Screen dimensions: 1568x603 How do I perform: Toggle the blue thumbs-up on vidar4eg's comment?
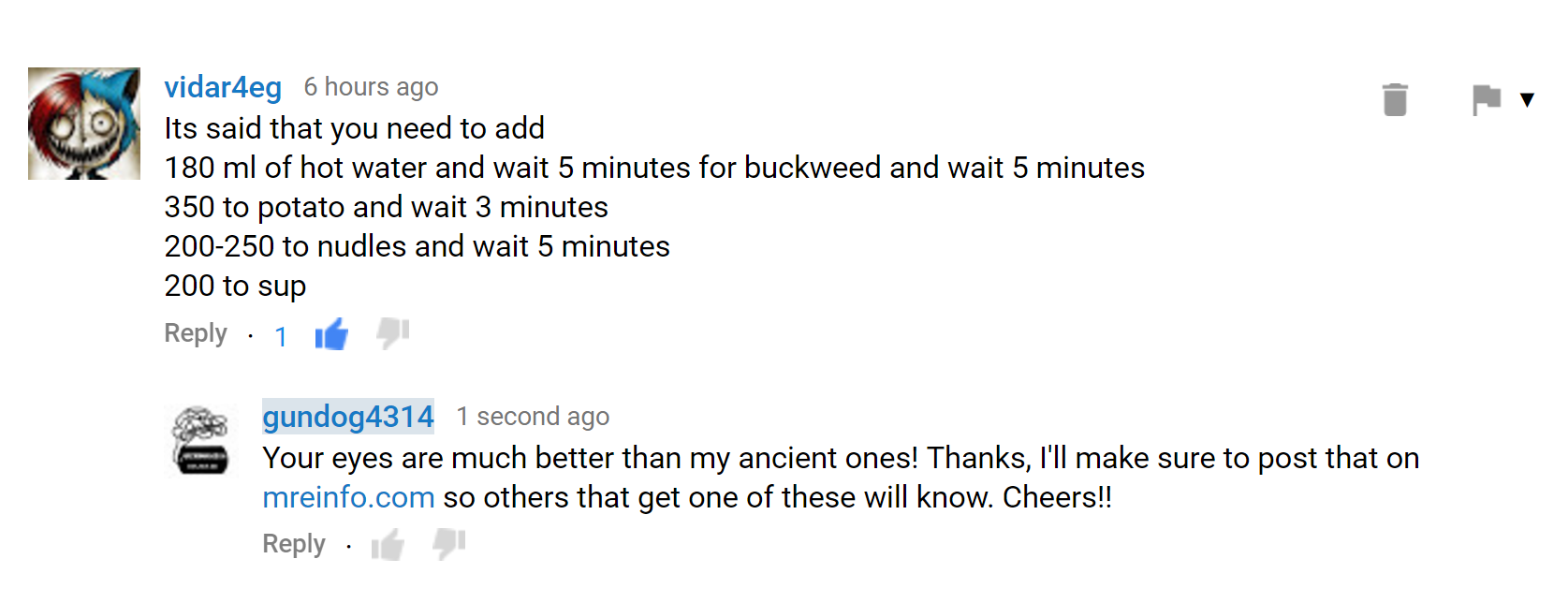click(331, 334)
